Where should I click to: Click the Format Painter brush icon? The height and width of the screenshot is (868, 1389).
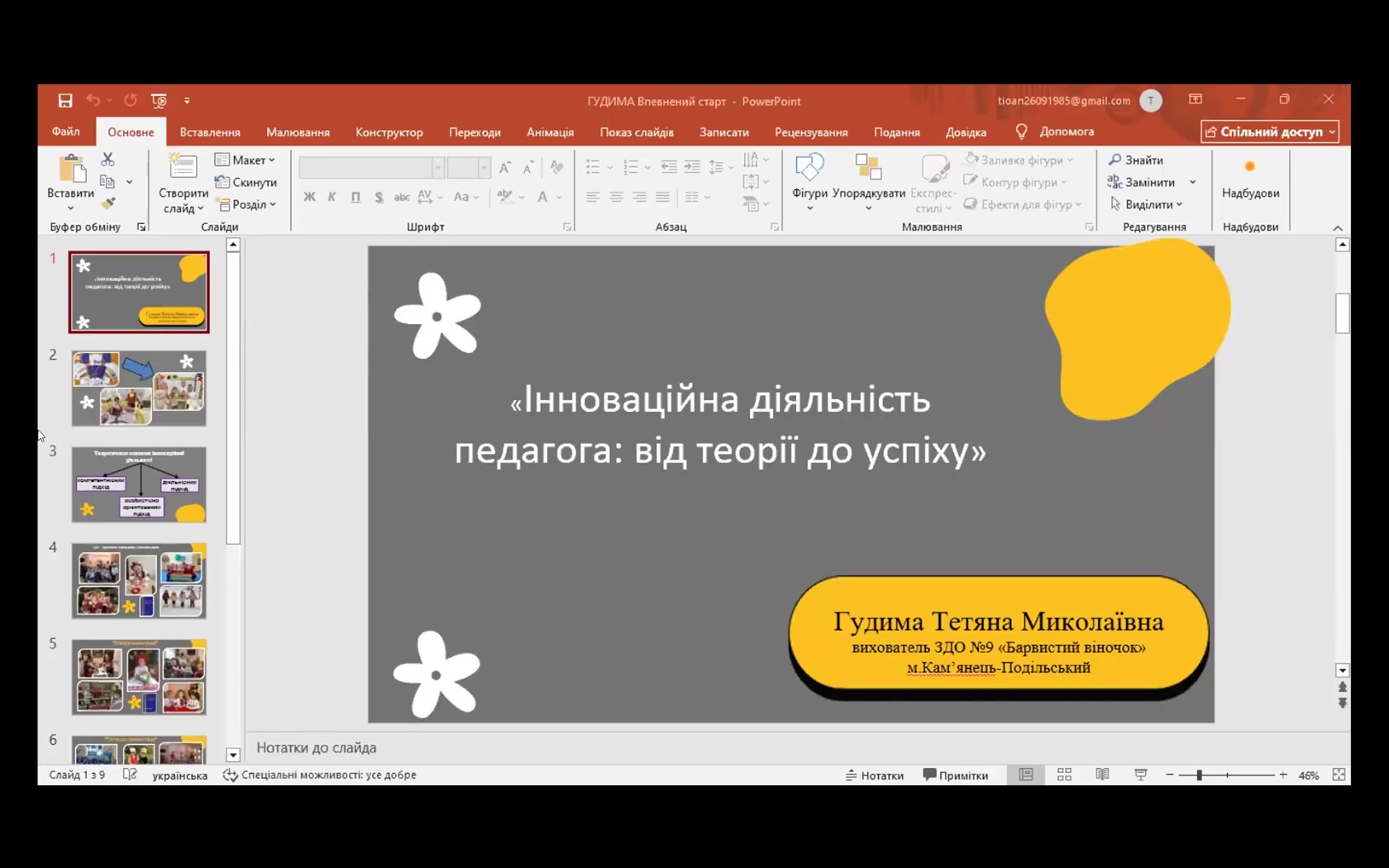click(x=108, y=203)
